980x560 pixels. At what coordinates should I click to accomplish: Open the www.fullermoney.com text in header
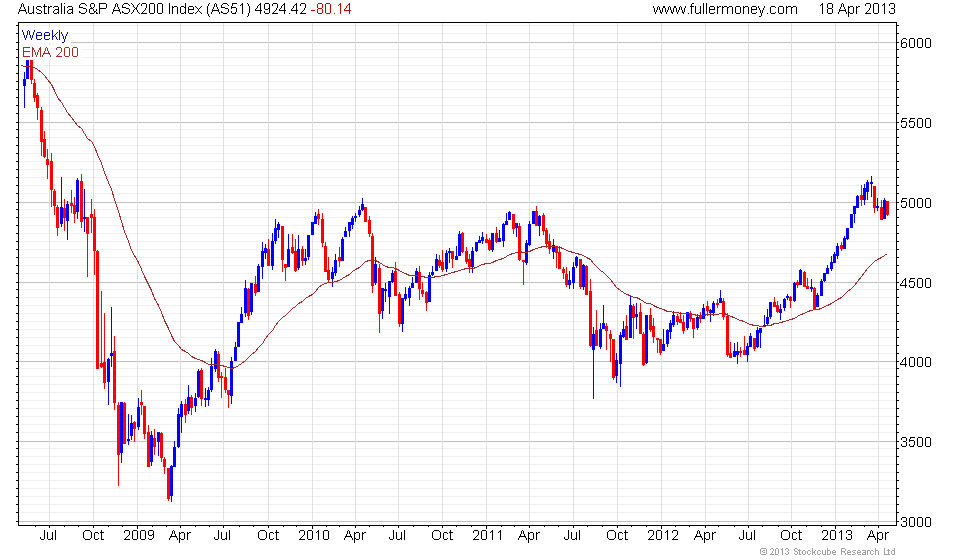coord(725,9)
